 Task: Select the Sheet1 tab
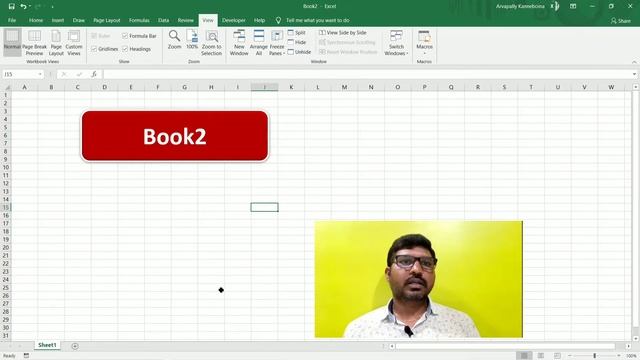point(47,345)
